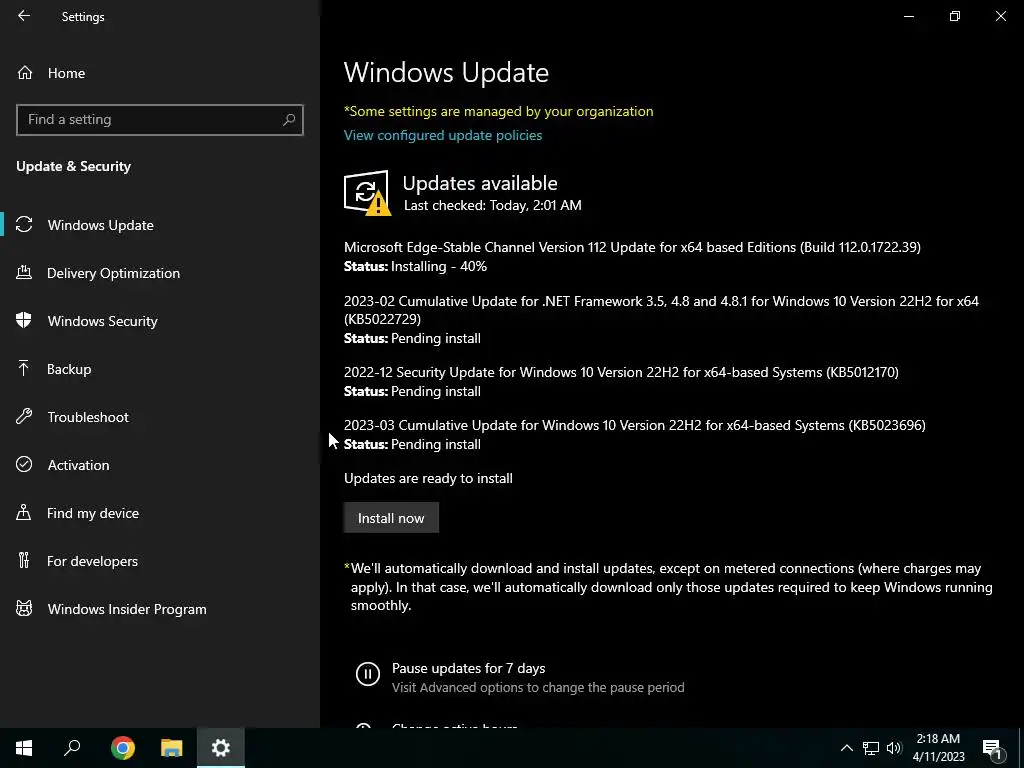Click the Installing - 40% status text

pos(439,266)
